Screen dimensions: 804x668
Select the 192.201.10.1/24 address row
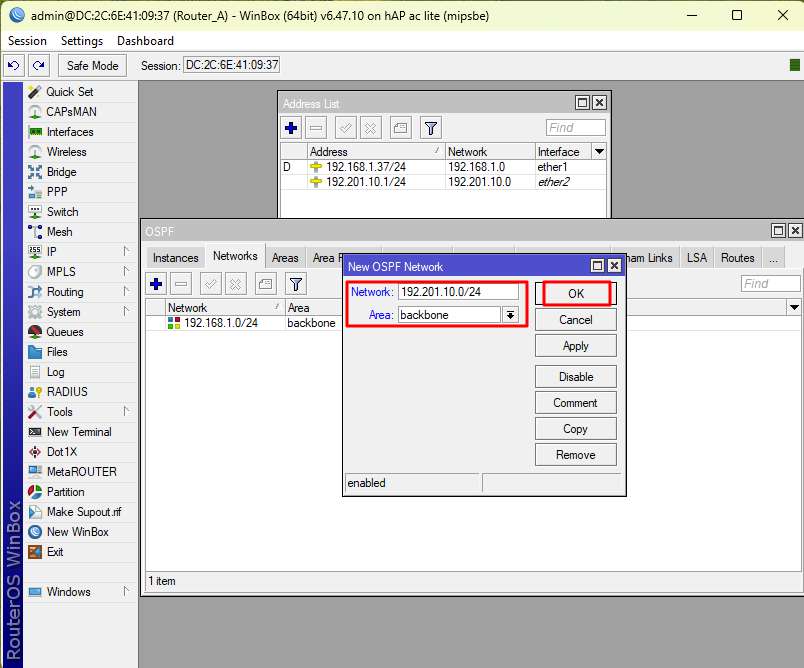click(x=366, y=182)
